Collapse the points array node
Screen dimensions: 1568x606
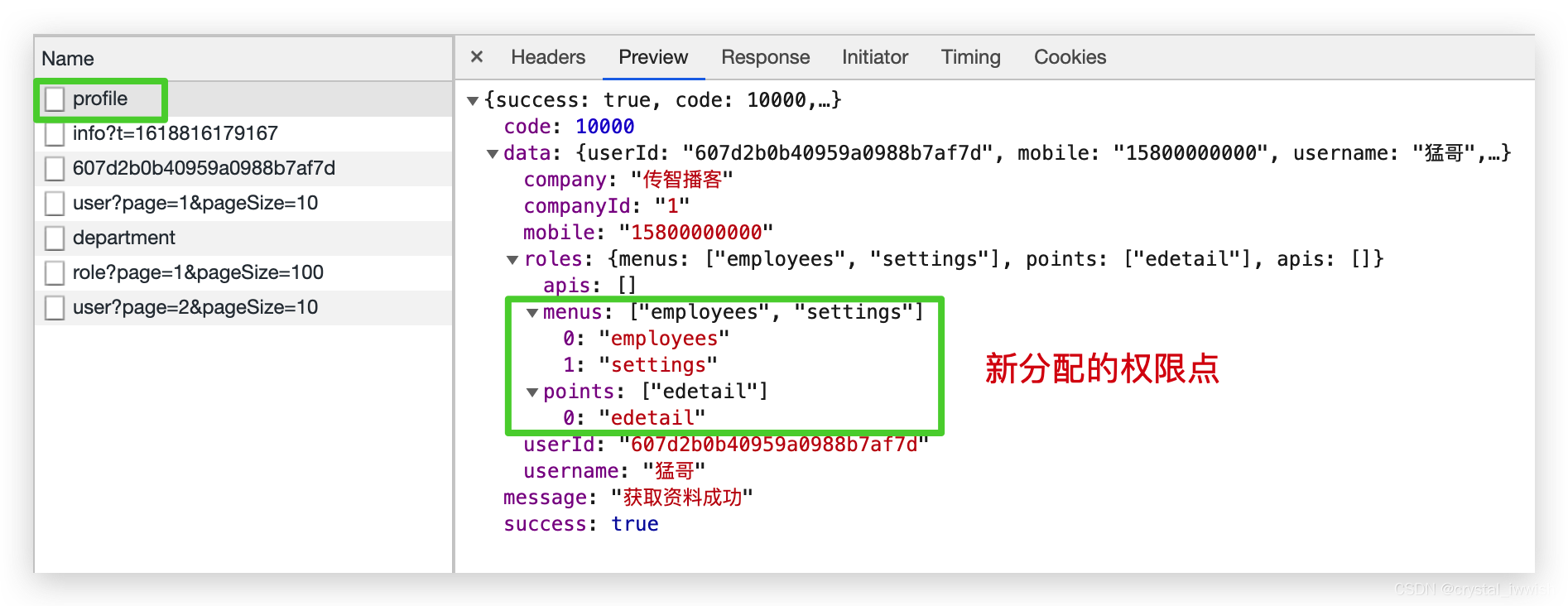pyautogui.click(x=532, y=392)
